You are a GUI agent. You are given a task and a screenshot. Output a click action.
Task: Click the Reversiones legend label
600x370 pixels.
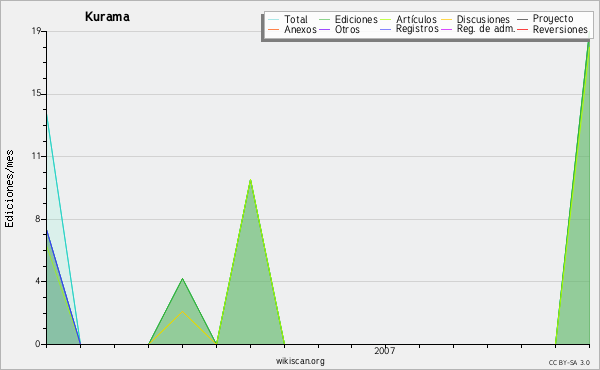[560, 29]
